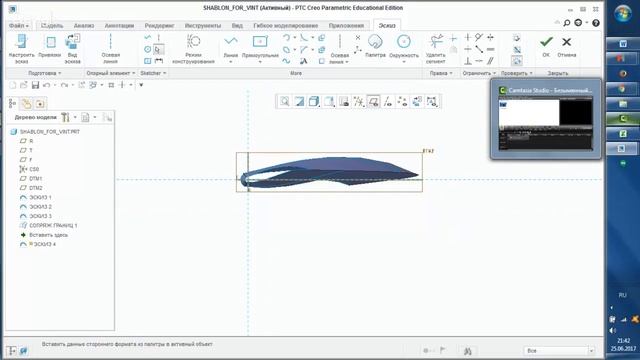Select the Chamfer sketch tool icon
This screenshot has width=640, height=360.
[304, 49]
